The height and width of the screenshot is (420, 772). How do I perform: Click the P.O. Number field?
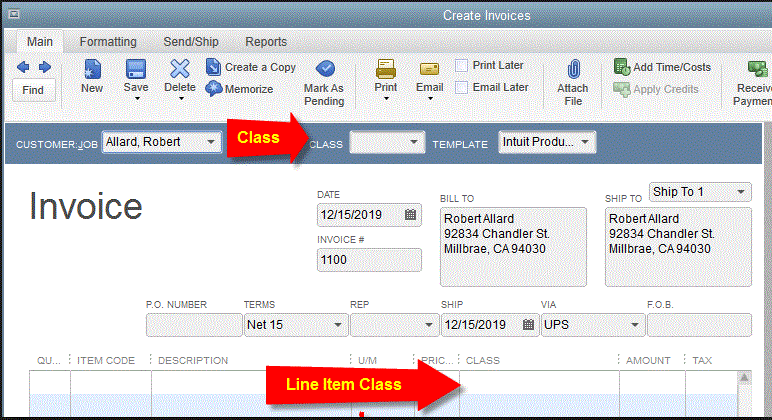(194, 325)
